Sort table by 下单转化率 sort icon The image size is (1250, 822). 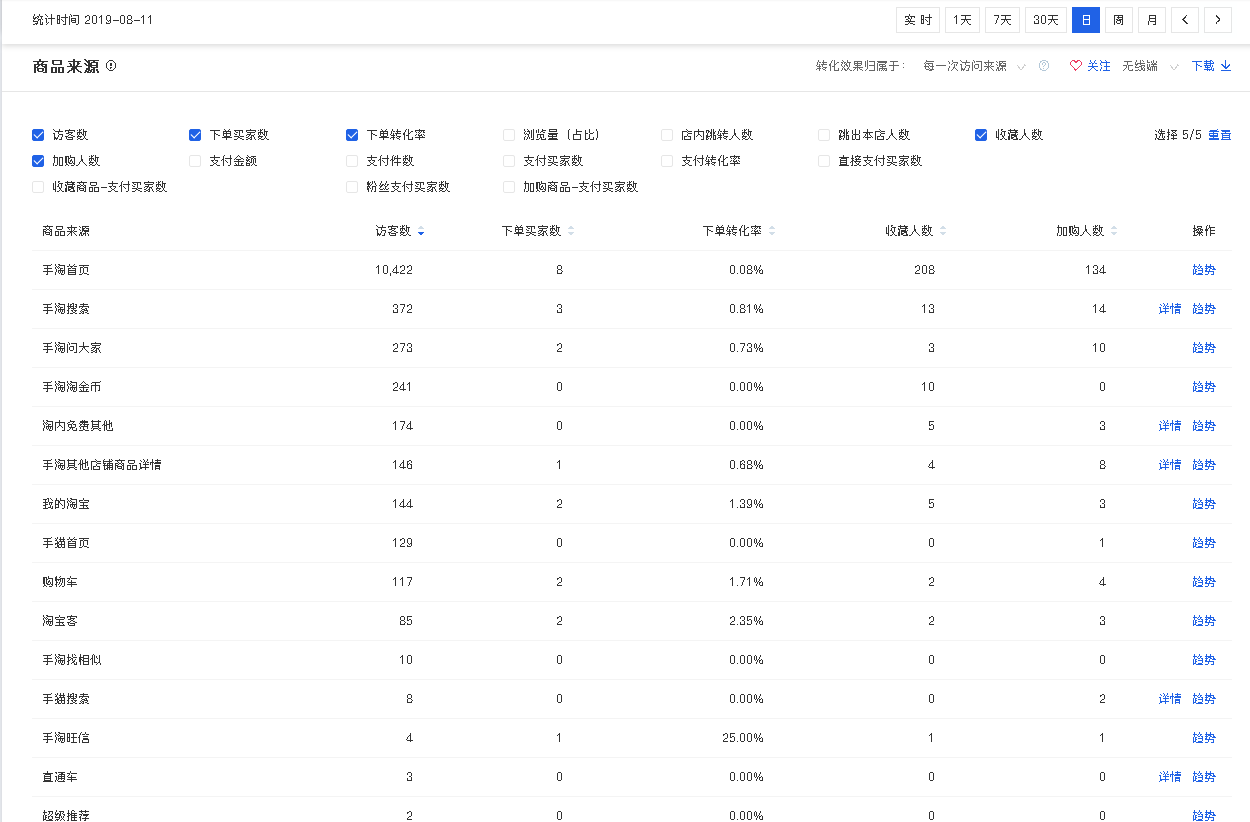click(771, 231)
